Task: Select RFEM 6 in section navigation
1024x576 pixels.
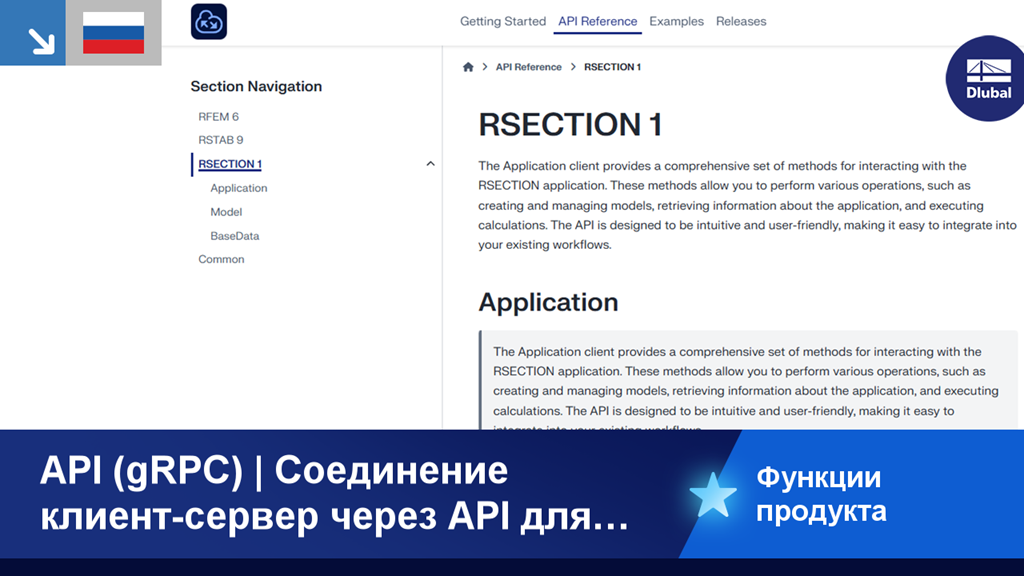Action: (219, 117)
